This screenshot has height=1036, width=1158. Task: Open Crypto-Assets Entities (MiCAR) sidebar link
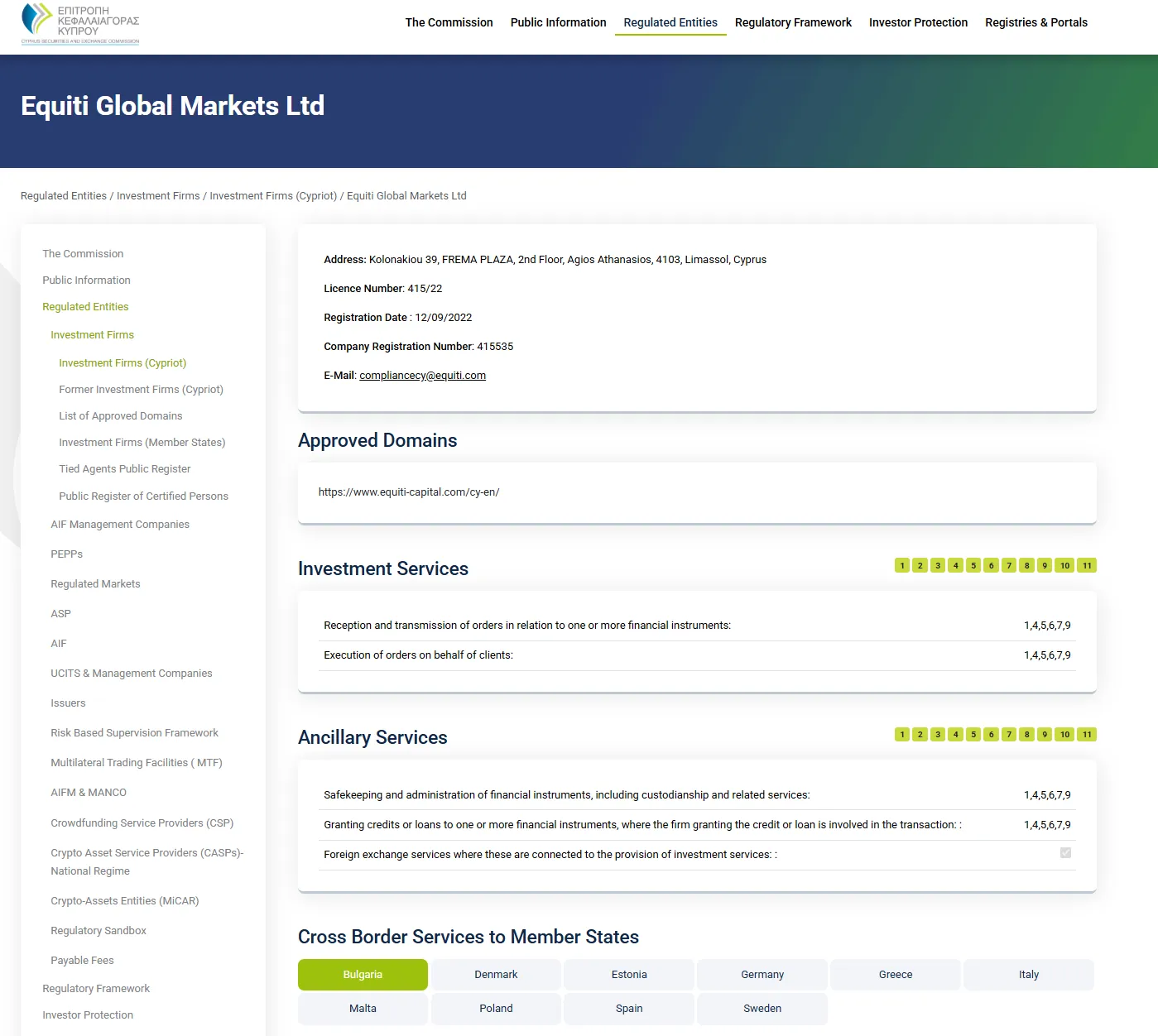[x=124, y=901]
